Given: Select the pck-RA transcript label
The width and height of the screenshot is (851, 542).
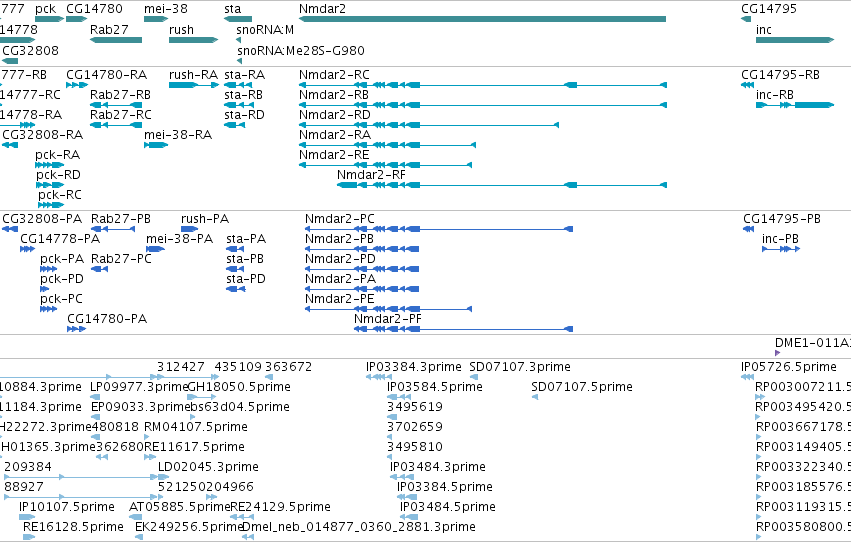Looking at the screenshot, I should pyautogui.click(x=58, y=155).
